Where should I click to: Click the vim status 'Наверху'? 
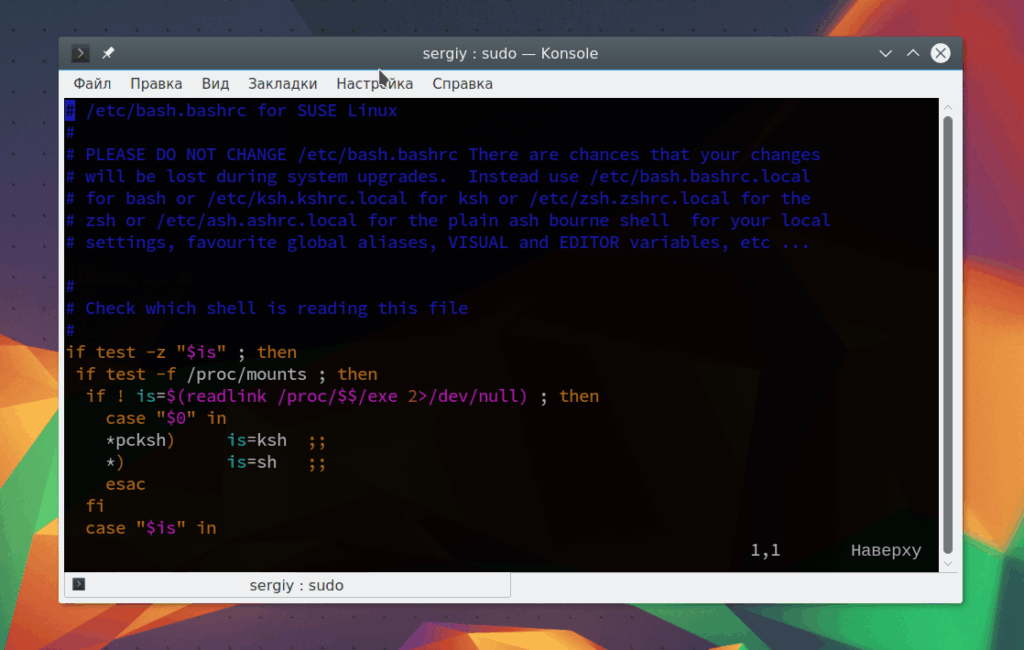point(886,551)
